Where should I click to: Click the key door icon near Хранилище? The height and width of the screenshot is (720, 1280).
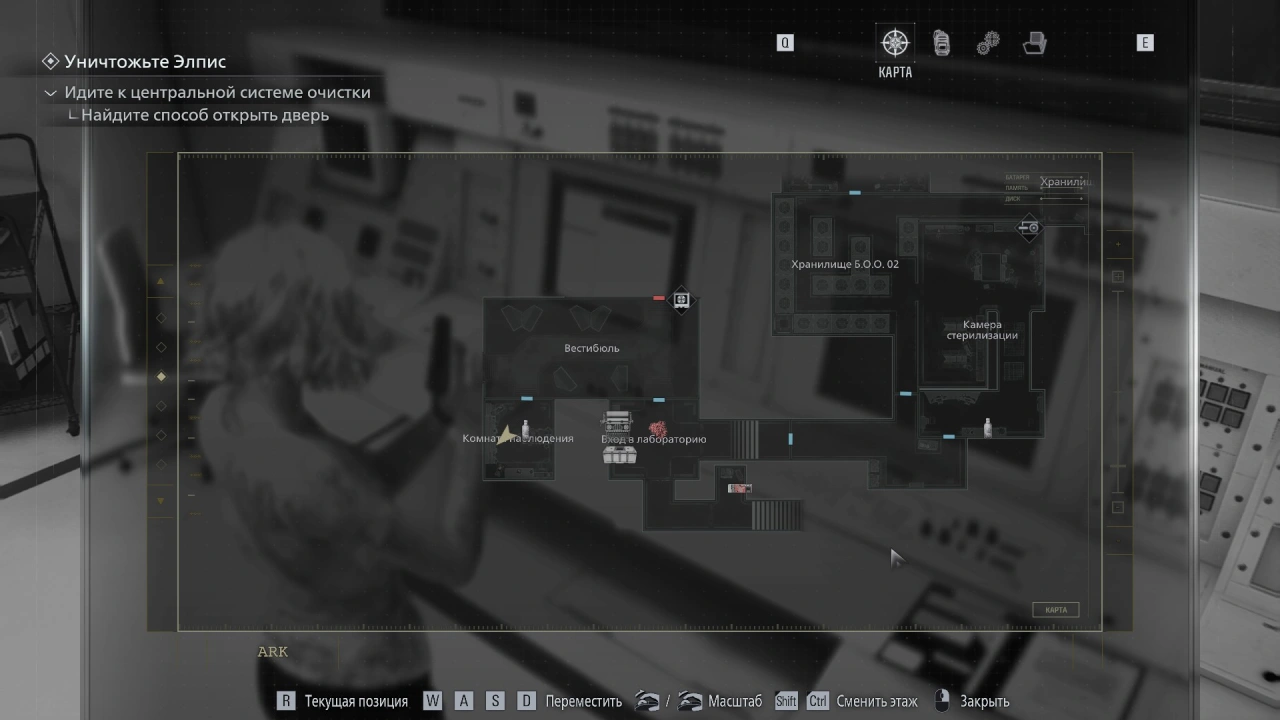tap(1029, 228)
